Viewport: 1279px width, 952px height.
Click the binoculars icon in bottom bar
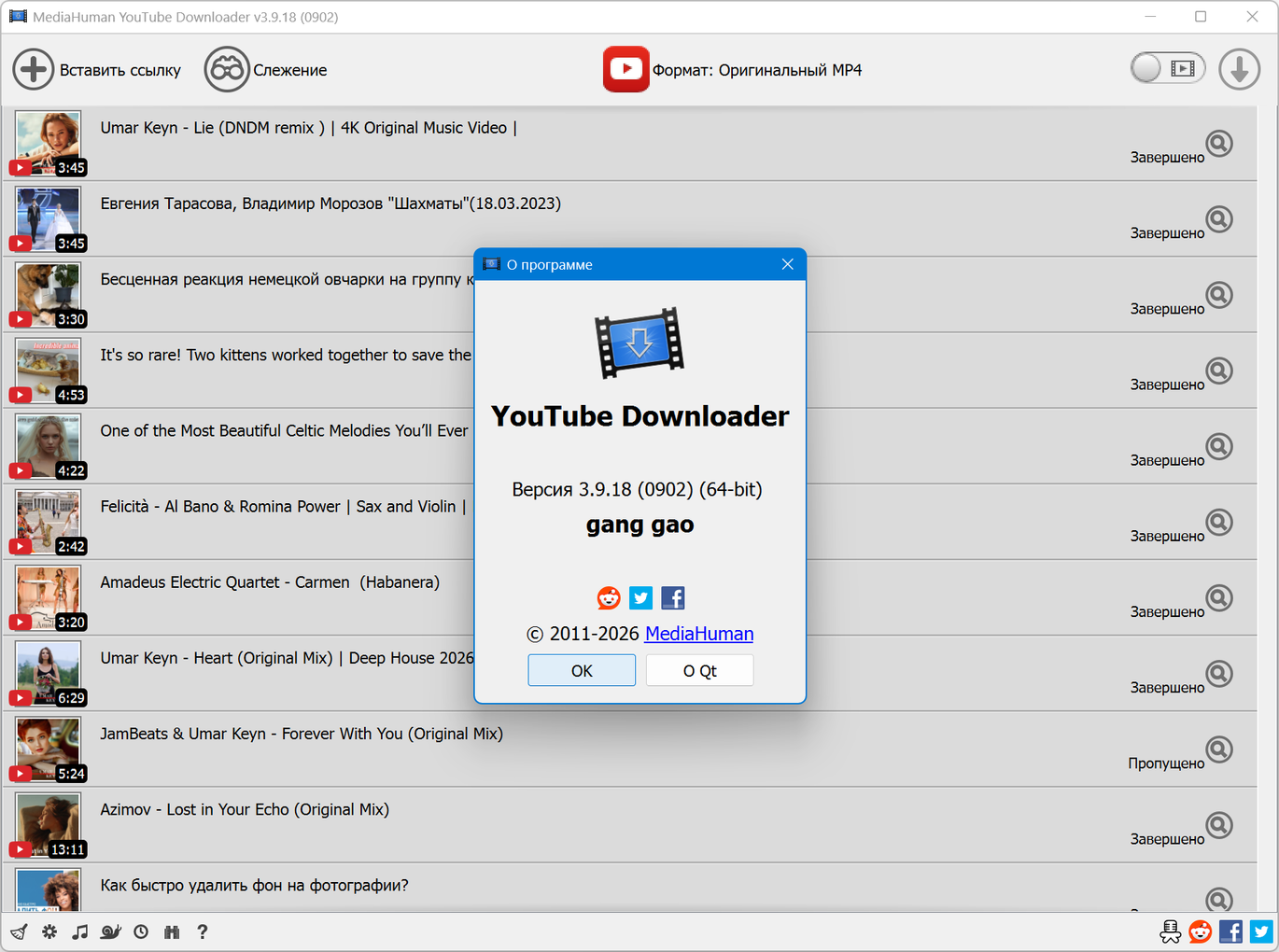point(172,931)
